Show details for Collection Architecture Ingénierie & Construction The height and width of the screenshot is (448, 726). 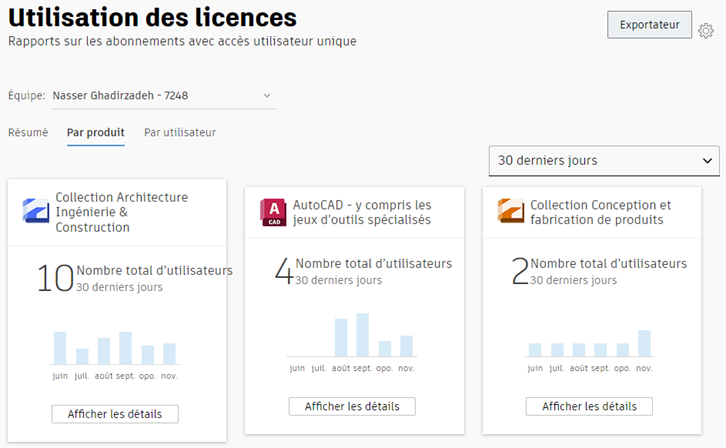click(115, 414)
